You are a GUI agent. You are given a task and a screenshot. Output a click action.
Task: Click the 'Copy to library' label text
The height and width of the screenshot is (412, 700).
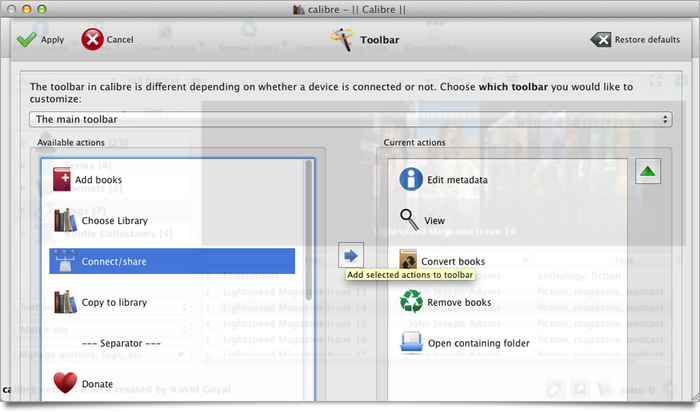(114, 303)
